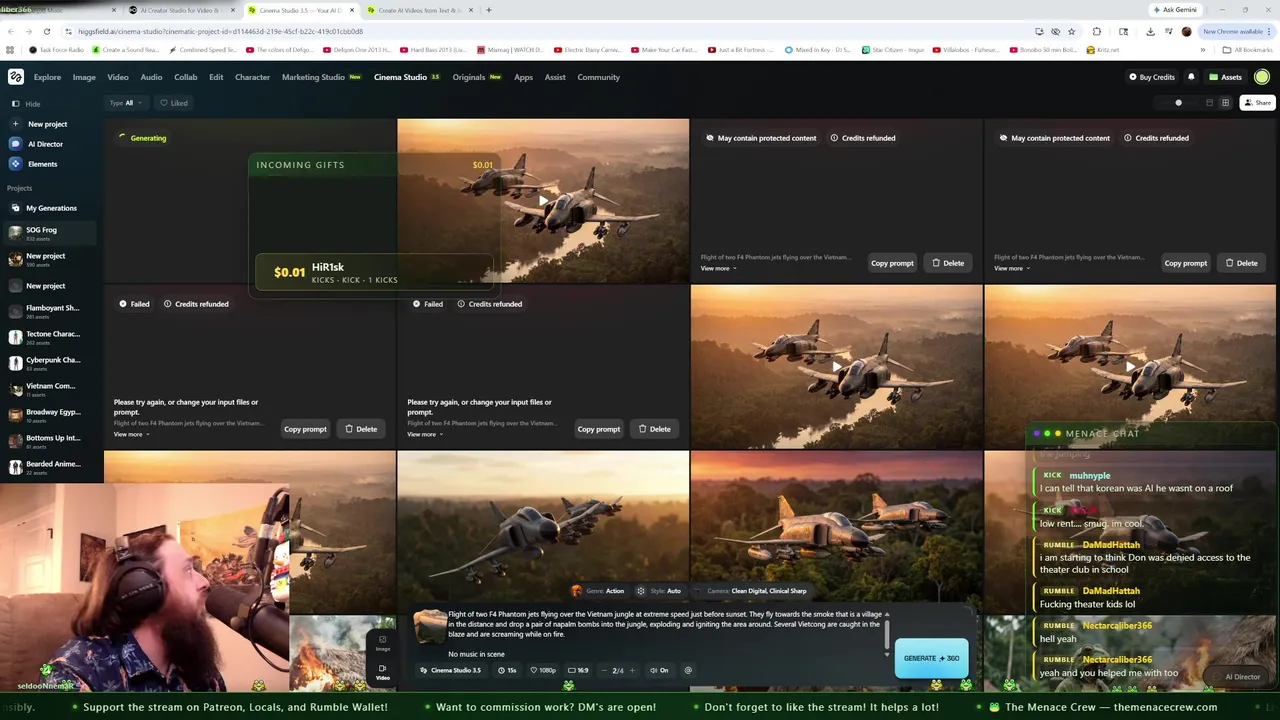Viewport: 1280px width, 720px height.
Task: Open the Style Auto selector
Action: [659, 591]
